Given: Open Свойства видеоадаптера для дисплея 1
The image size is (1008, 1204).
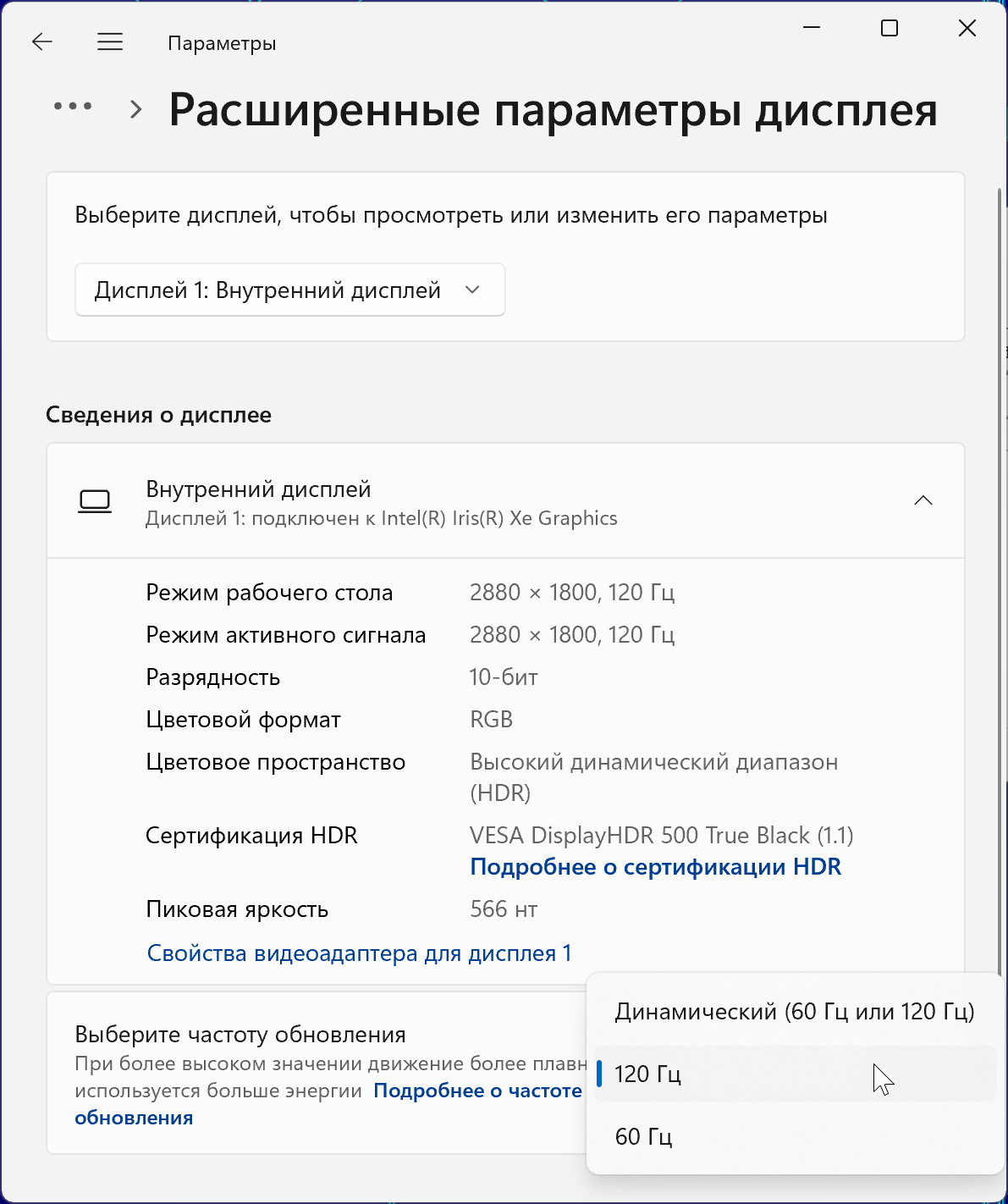Looking at the screenshot, I should click(x=359, y=953).
